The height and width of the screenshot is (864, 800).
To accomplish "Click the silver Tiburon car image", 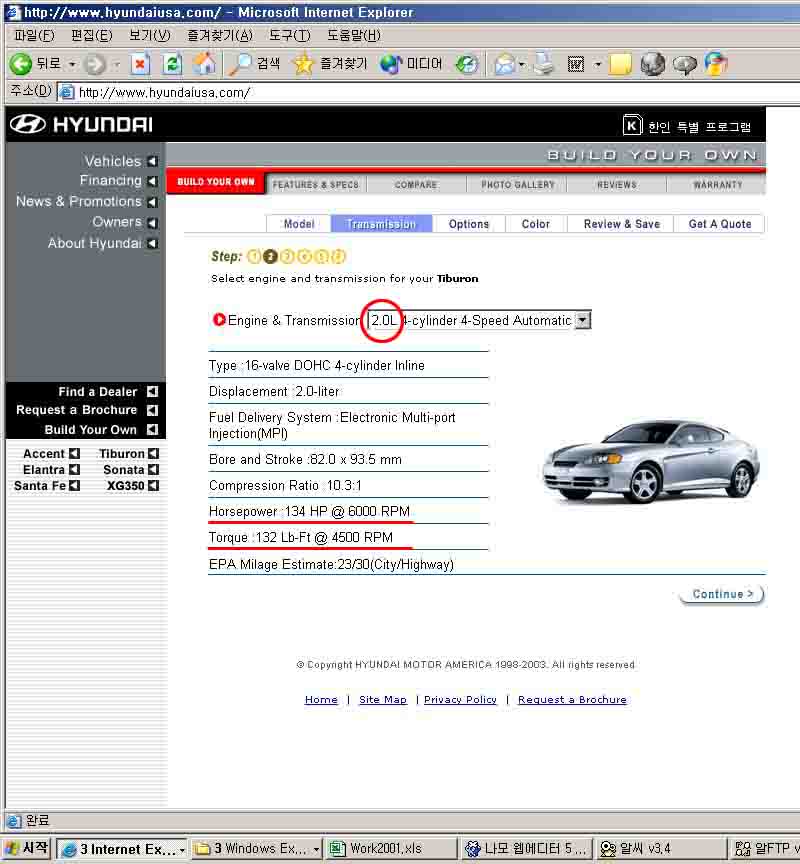I will [651, 461].
